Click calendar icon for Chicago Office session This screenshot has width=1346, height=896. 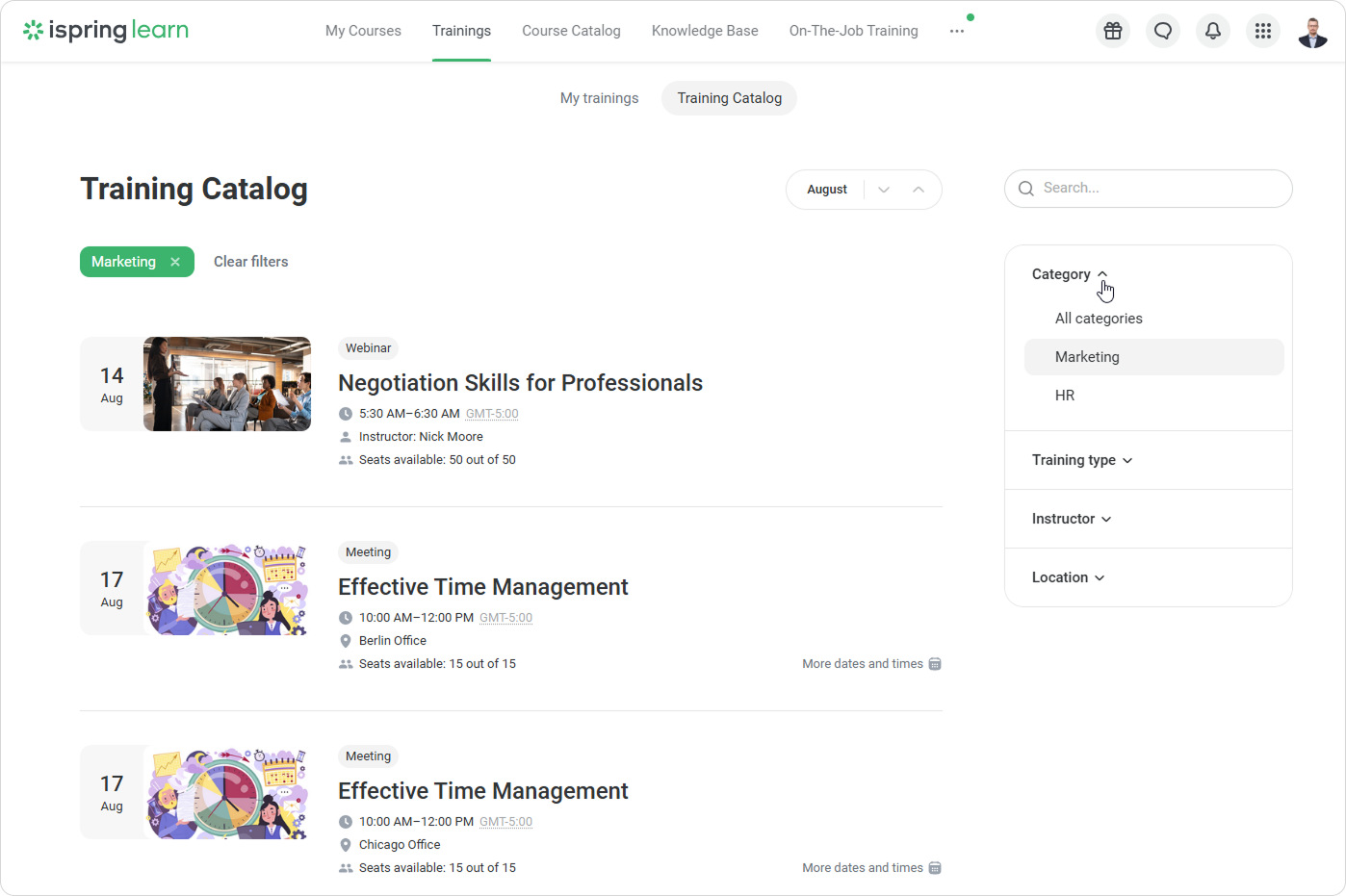935,868
